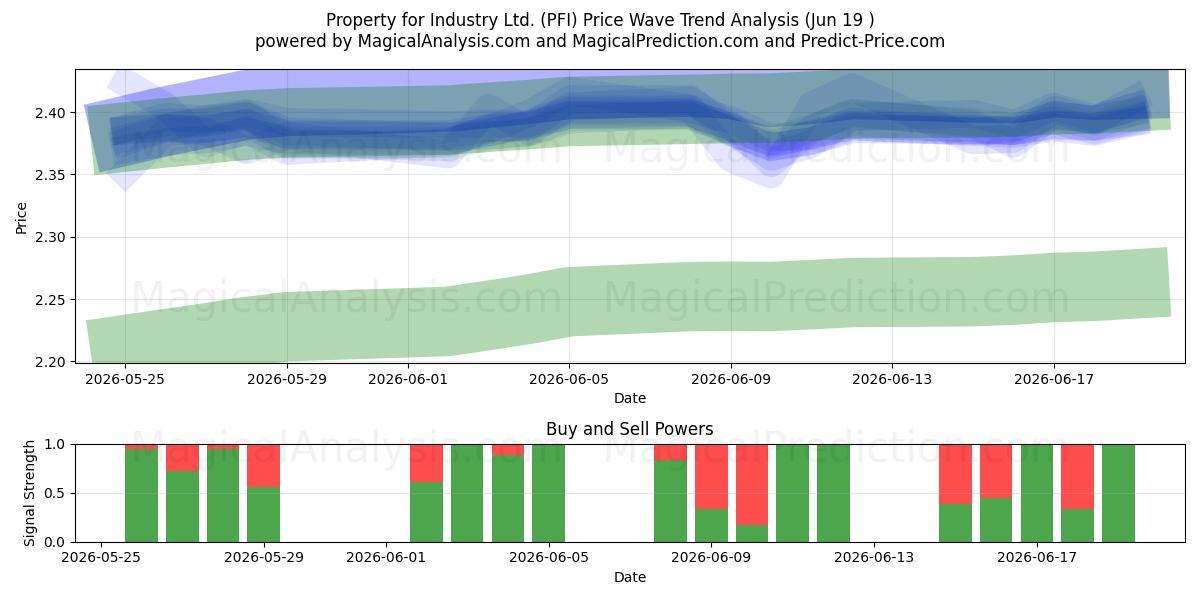Click the 2026-06-09 date on the signal chart
This screenshot has width=1200, height=600.
712,558
